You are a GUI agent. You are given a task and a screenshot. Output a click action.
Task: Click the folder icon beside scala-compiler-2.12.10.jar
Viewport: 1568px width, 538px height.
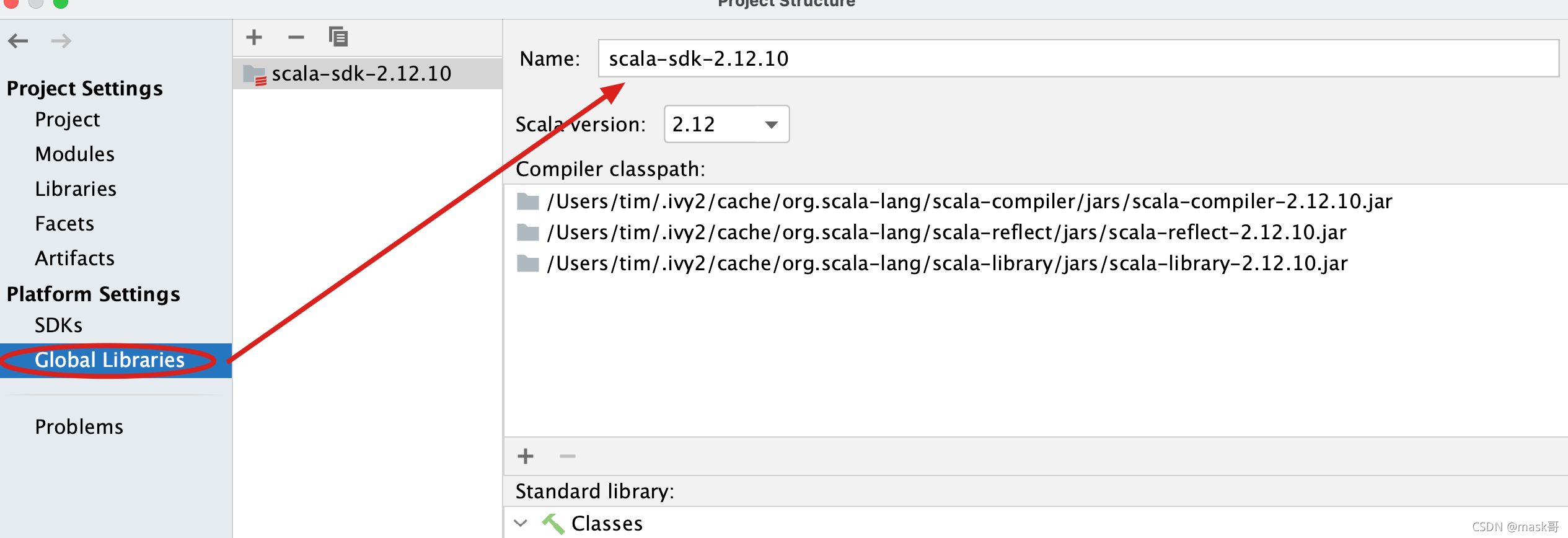[527, 201]
